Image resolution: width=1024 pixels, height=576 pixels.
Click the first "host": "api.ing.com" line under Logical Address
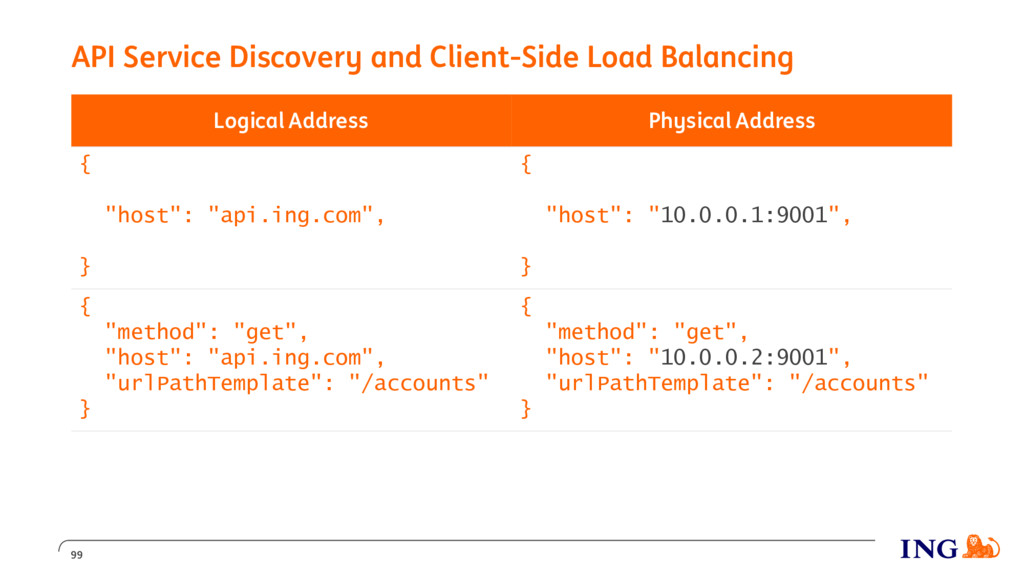(245, 215)
